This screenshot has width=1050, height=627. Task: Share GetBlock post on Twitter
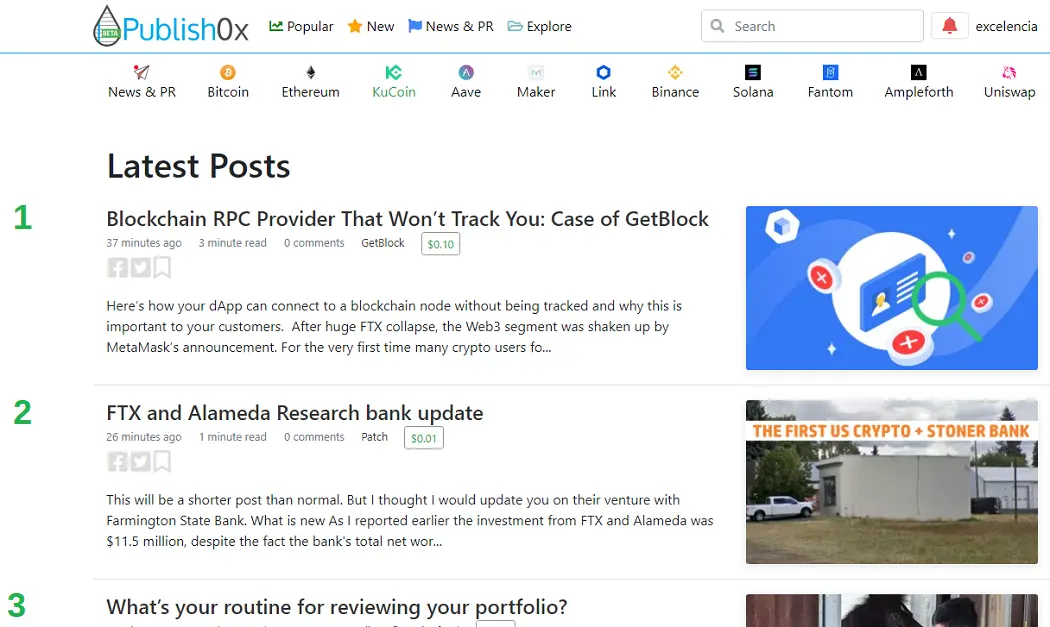[x=141, y=268]
